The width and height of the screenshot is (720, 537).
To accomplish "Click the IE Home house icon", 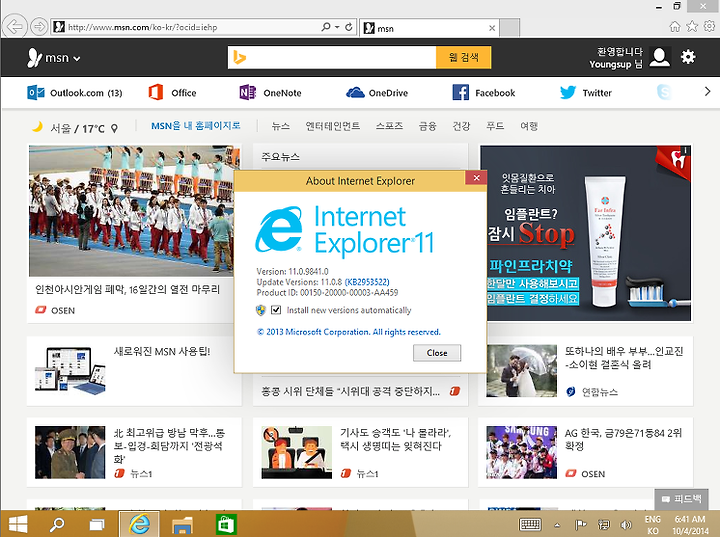I will (675, 27).
